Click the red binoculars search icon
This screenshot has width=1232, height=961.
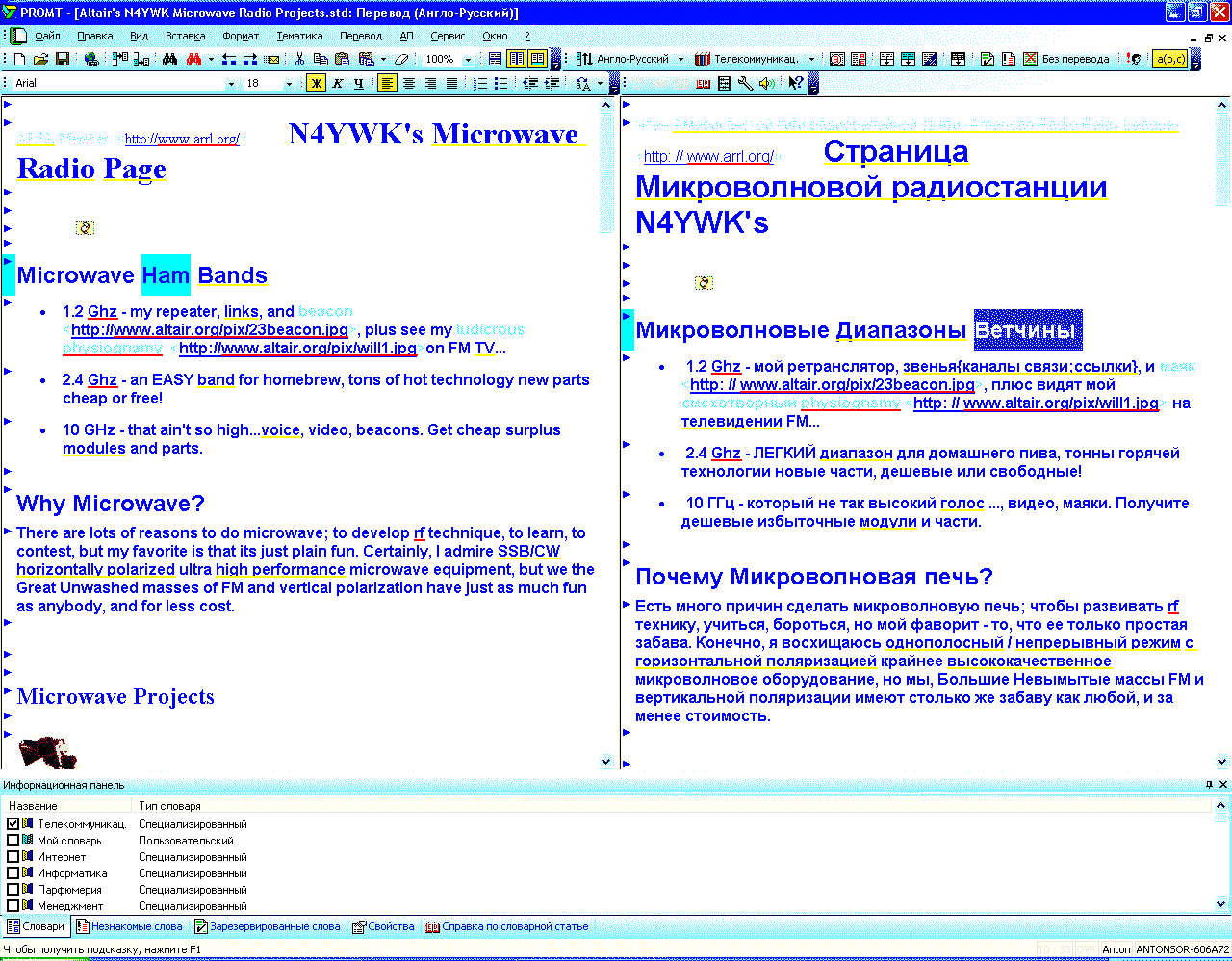pyautogui.click(x=193, y=59)
